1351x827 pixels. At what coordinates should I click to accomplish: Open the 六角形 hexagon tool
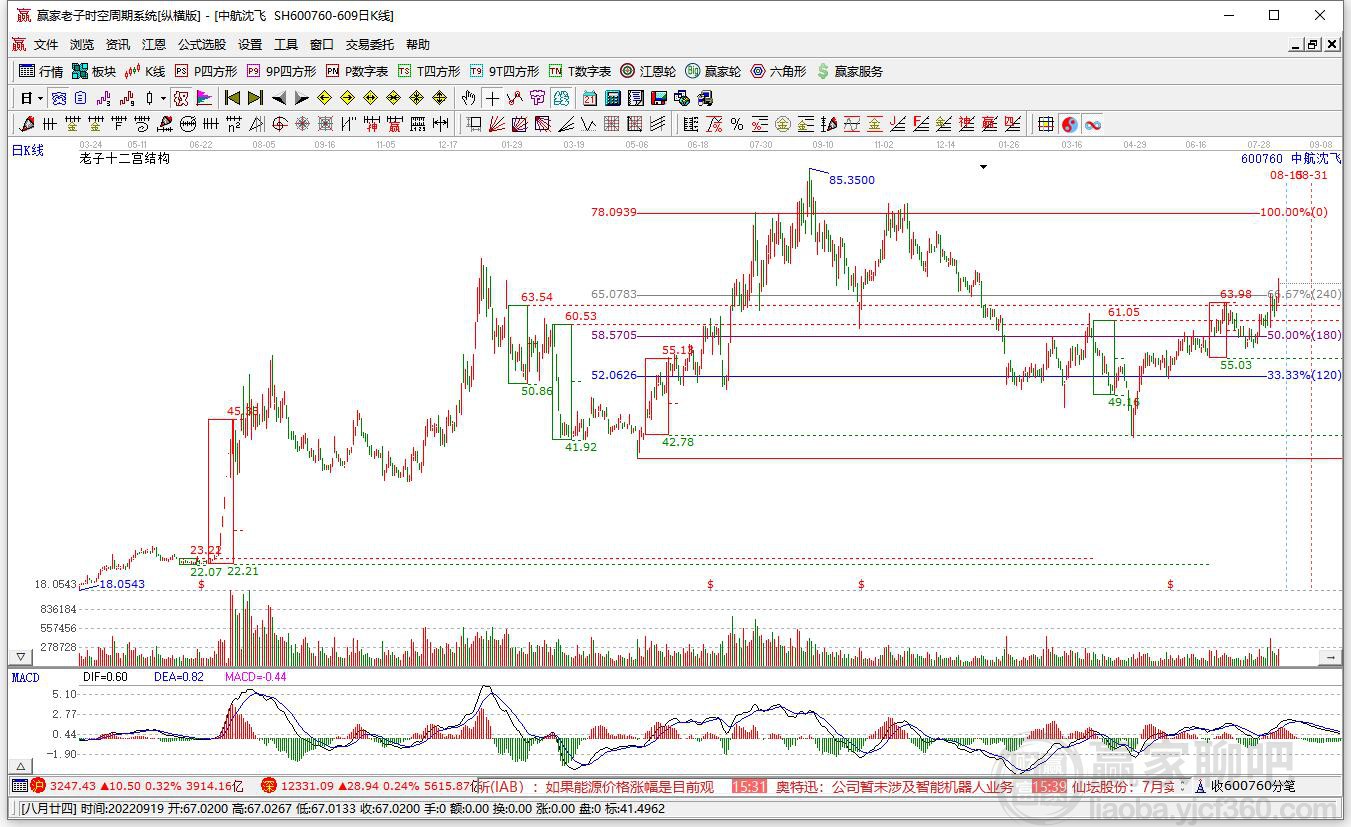coord(778,71)
